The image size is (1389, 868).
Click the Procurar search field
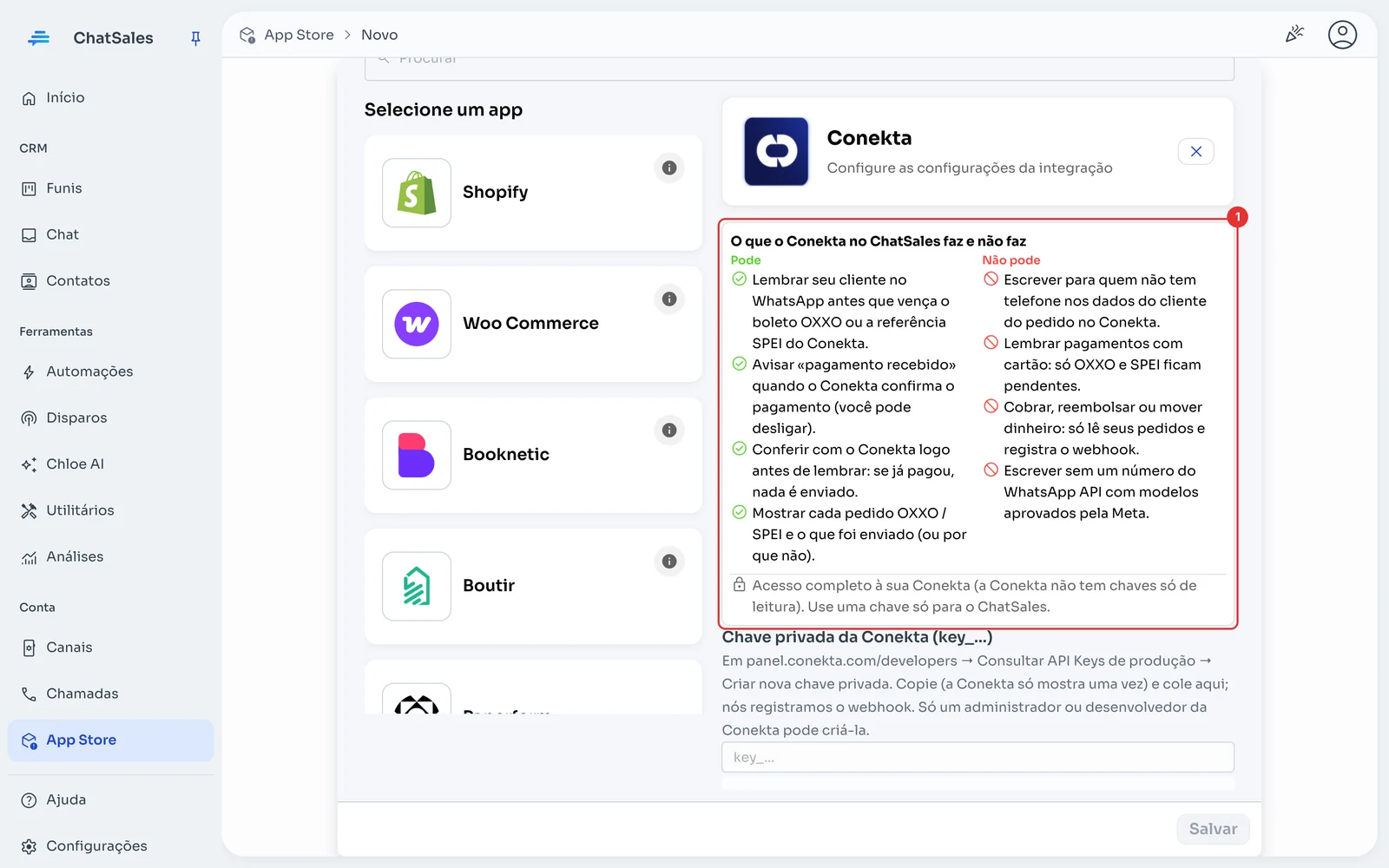tap(799, 68)
